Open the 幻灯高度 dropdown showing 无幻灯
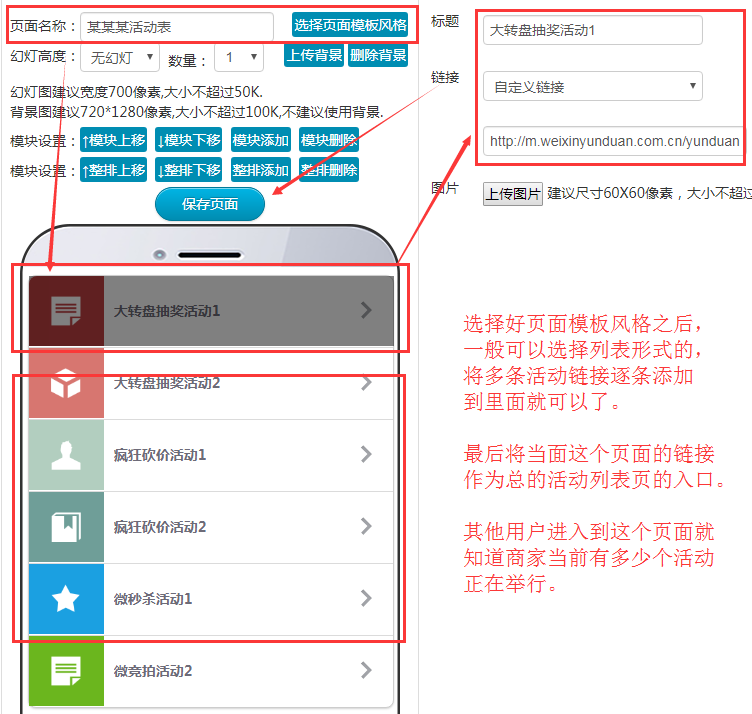The height and width of the screenshot is (714, 752). [x=120, y=58]
